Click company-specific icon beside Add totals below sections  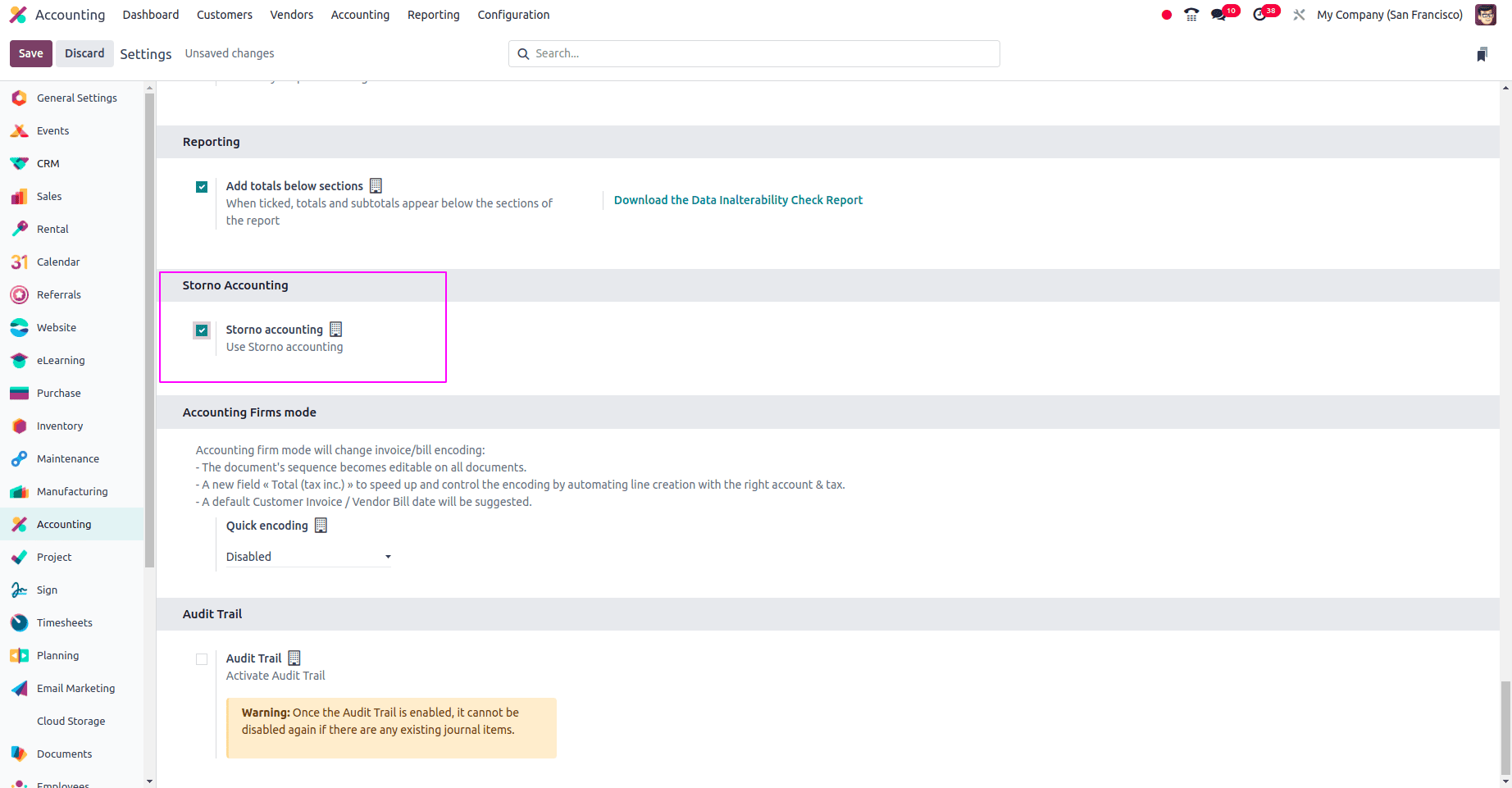pos(376,185)
